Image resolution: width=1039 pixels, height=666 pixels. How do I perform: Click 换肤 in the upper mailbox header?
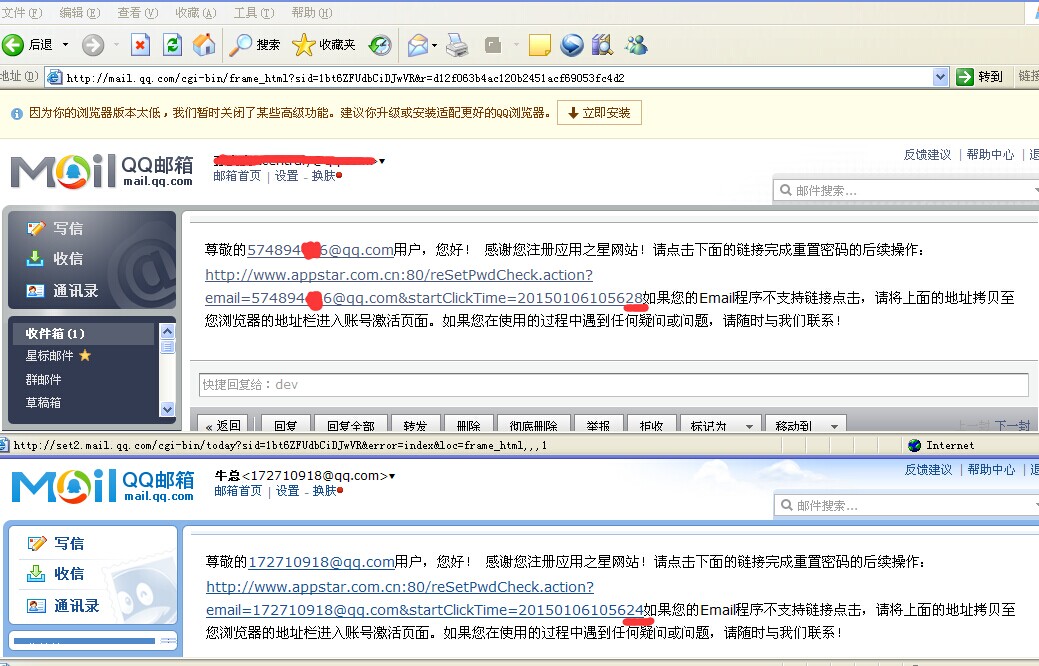tap(323, 176)
